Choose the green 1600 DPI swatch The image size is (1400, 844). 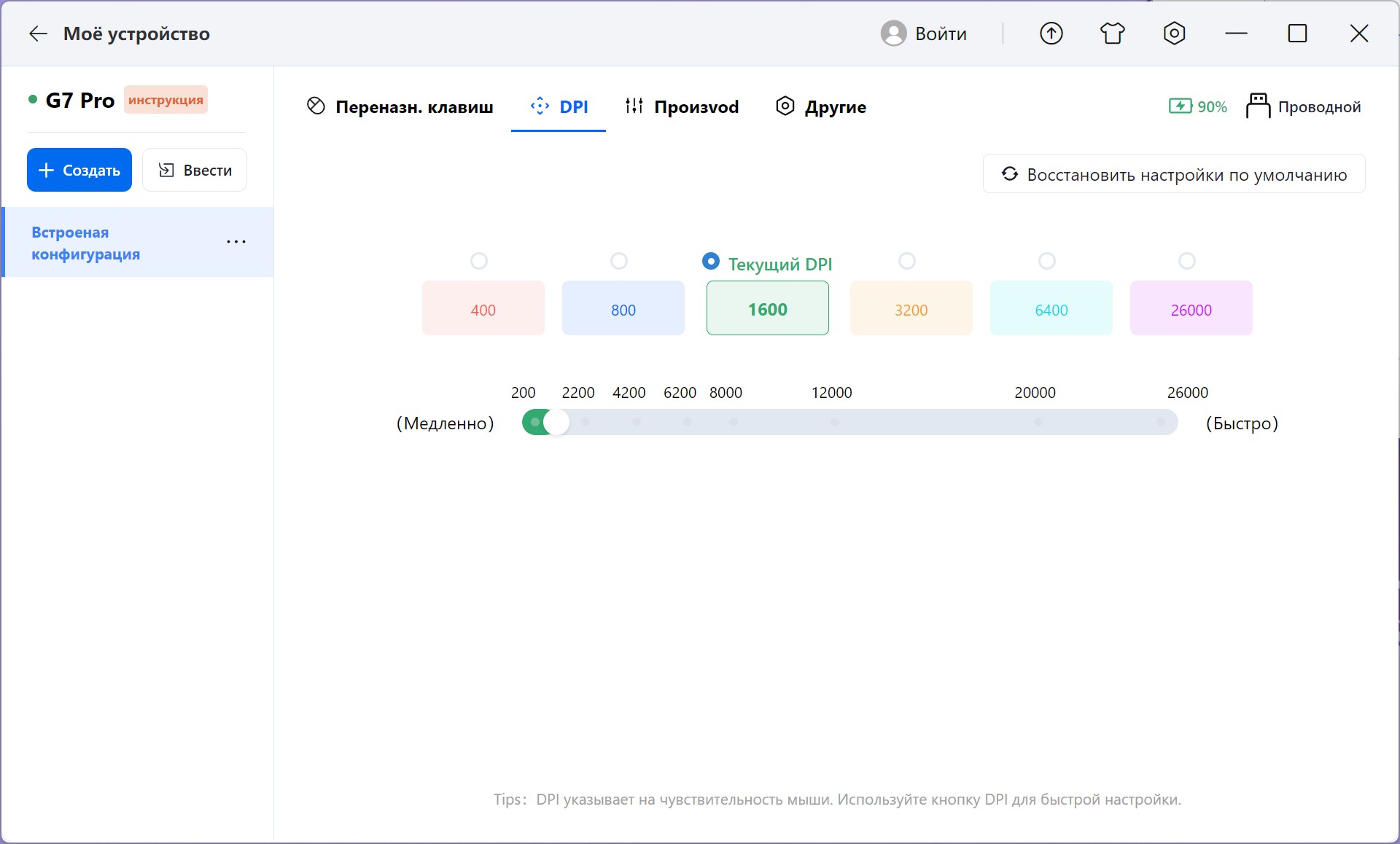click(768, 308)
